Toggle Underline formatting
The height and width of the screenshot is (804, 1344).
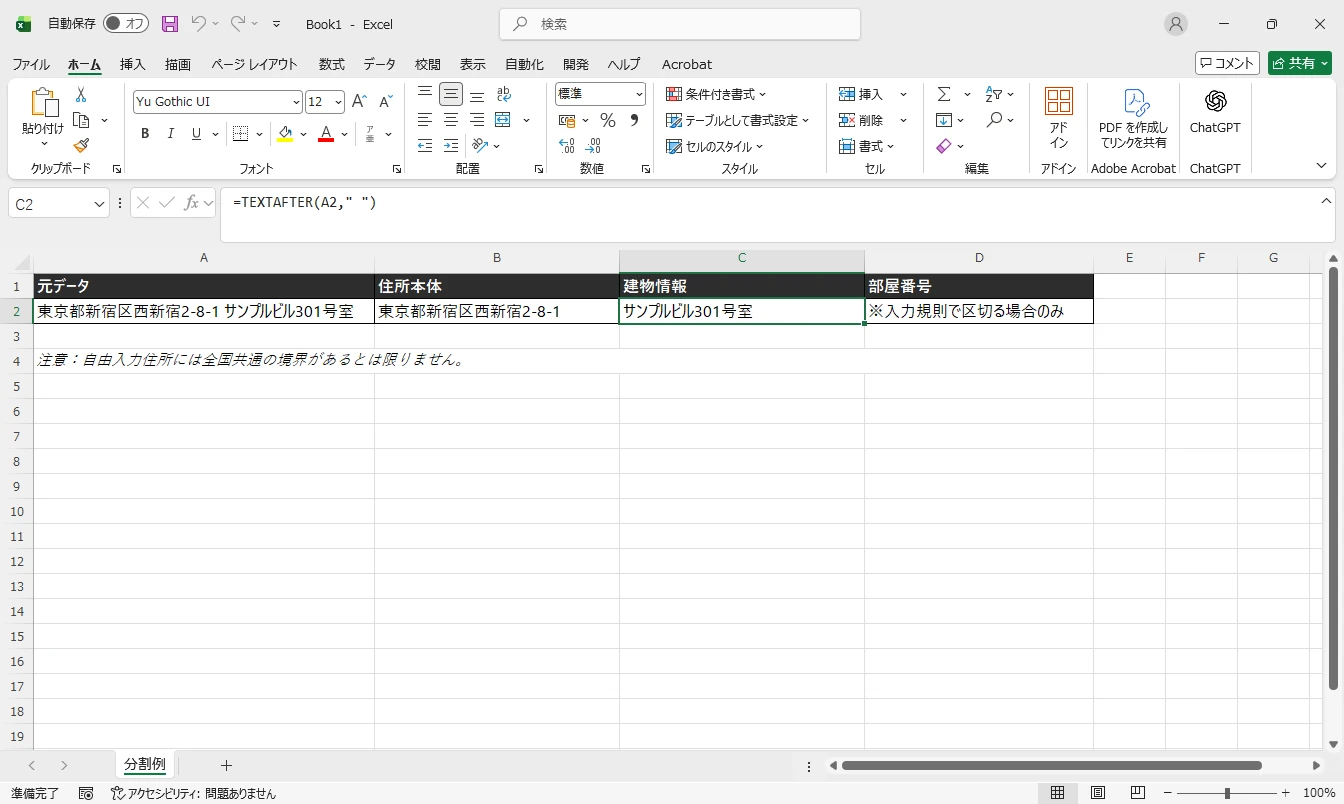[197, 134]
